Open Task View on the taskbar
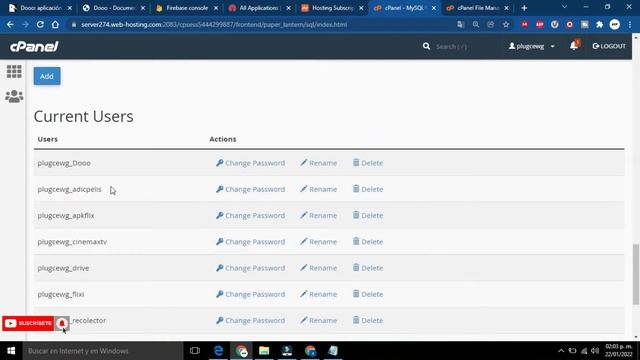 195,351
